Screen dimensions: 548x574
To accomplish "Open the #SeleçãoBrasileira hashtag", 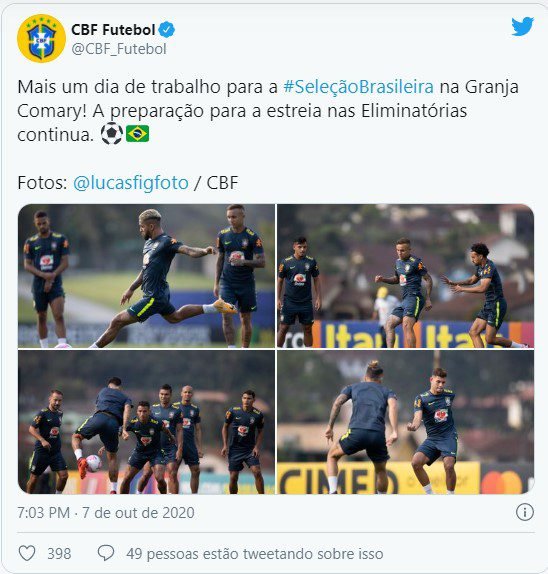I will point(359,87).
